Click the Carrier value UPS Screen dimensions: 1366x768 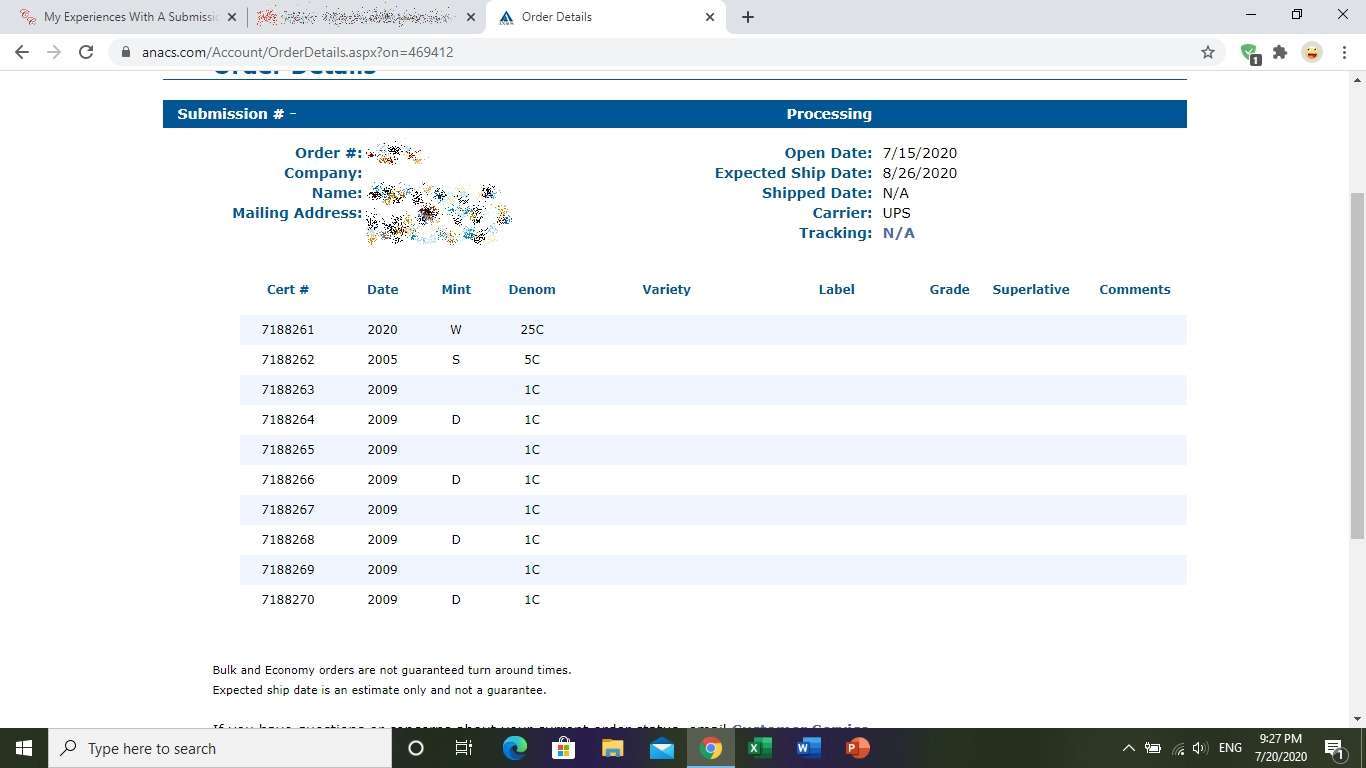(896, 213)
